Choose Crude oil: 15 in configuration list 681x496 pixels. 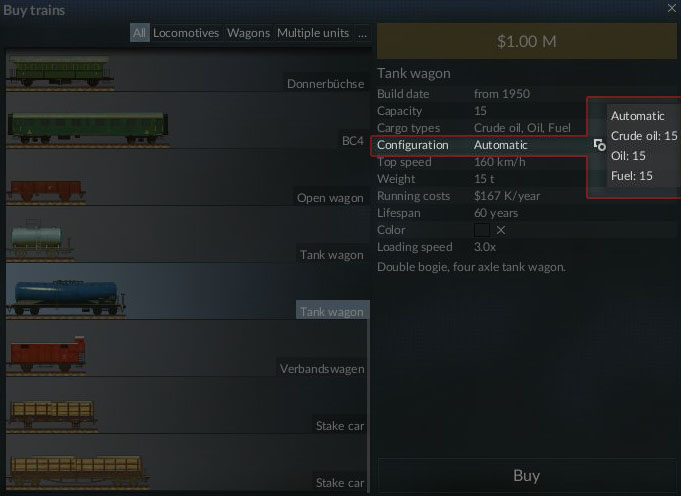coord(644,136)
